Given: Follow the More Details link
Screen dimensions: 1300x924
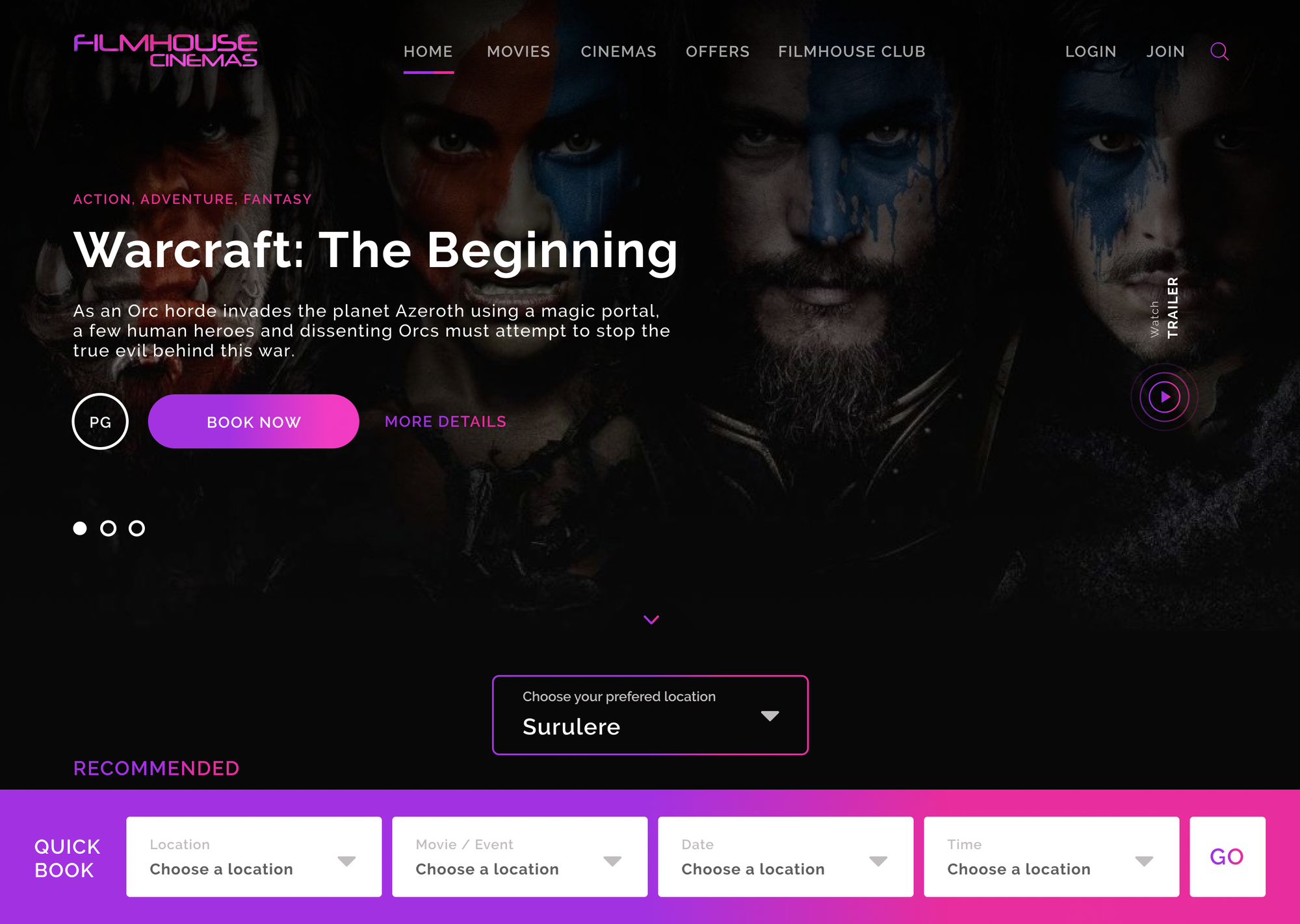Looking at the screenshot, I should 445,422.
